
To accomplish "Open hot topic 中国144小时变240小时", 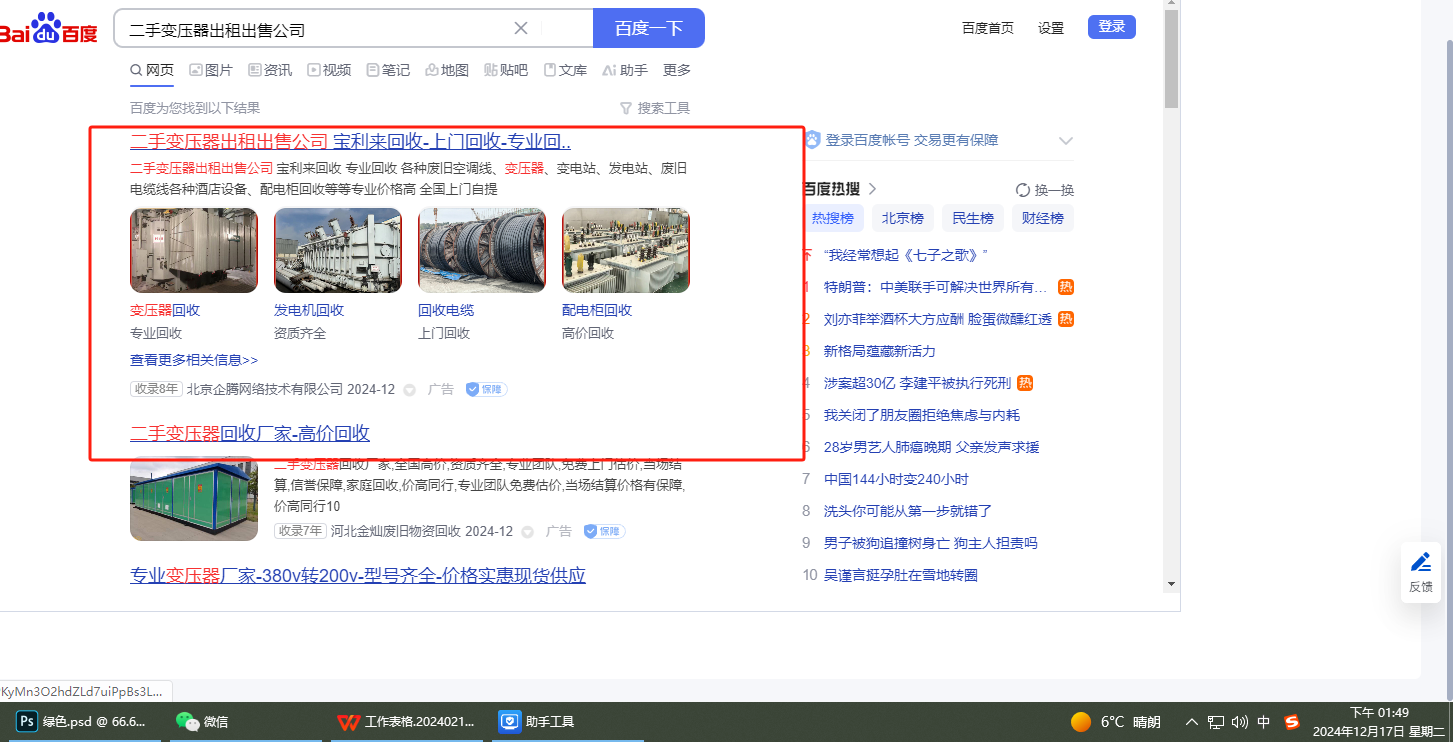I will tap(896, 479).
